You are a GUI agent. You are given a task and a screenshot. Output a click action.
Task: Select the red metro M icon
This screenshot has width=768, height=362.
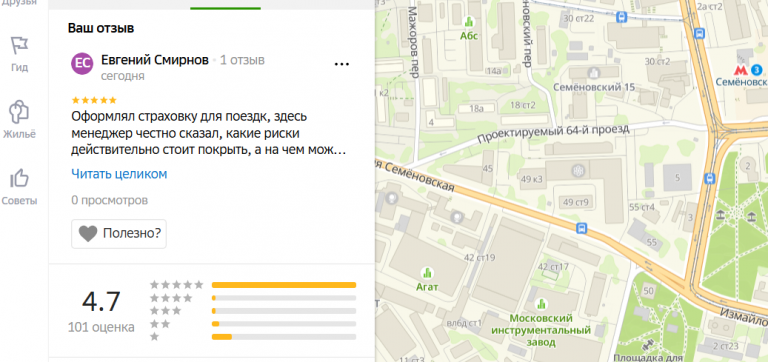point(740,69)
